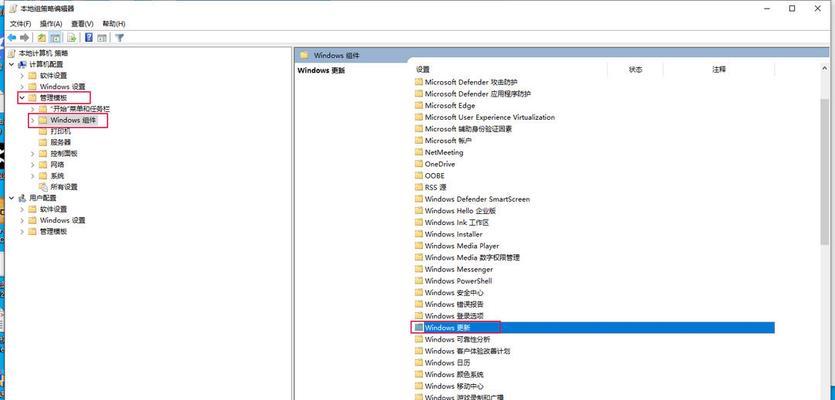Select Microsoft 辅助身份验证因素 row

463,129
